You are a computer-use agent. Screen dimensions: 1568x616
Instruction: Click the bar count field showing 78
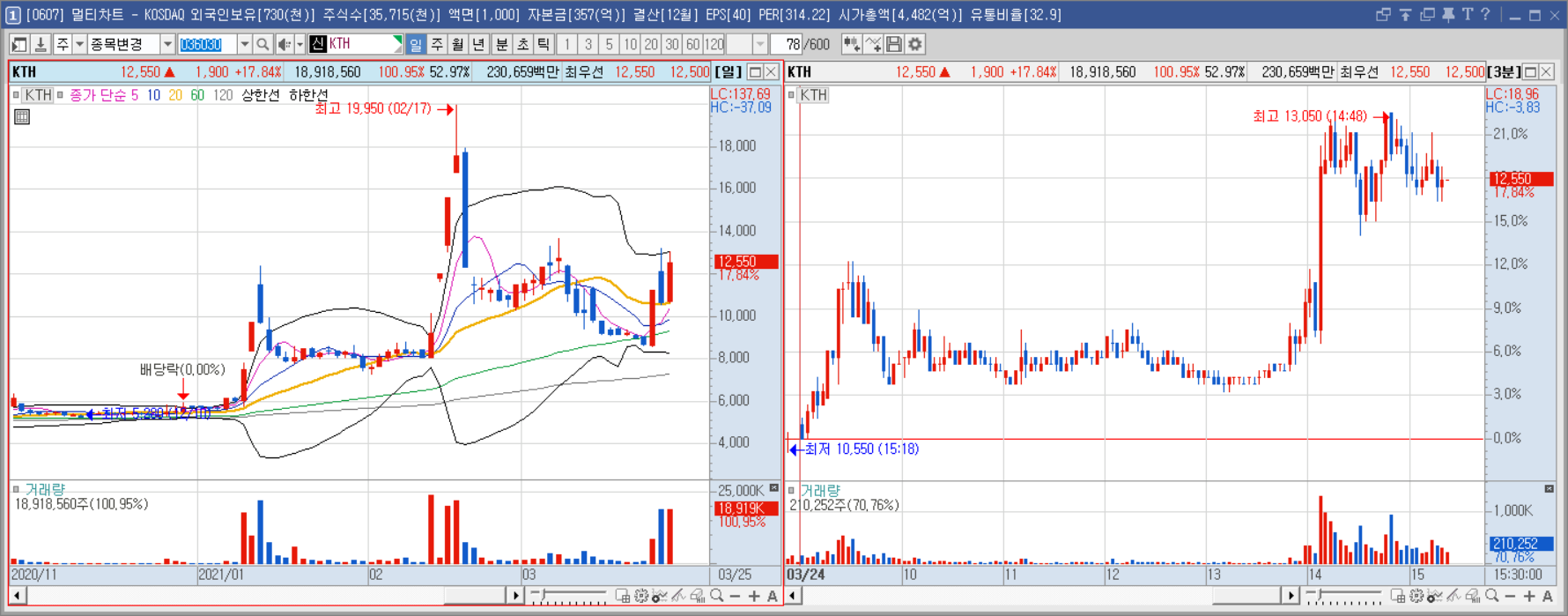coord(787,44)
